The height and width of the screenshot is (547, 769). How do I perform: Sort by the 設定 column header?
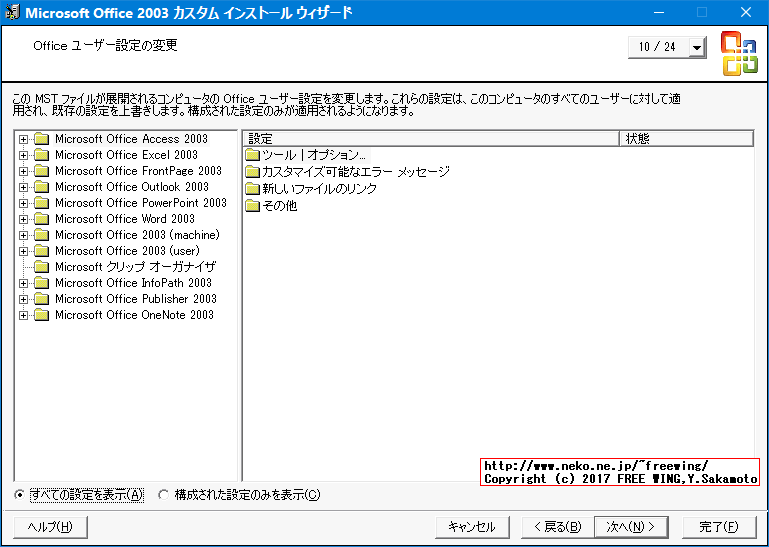pos(431,139)
